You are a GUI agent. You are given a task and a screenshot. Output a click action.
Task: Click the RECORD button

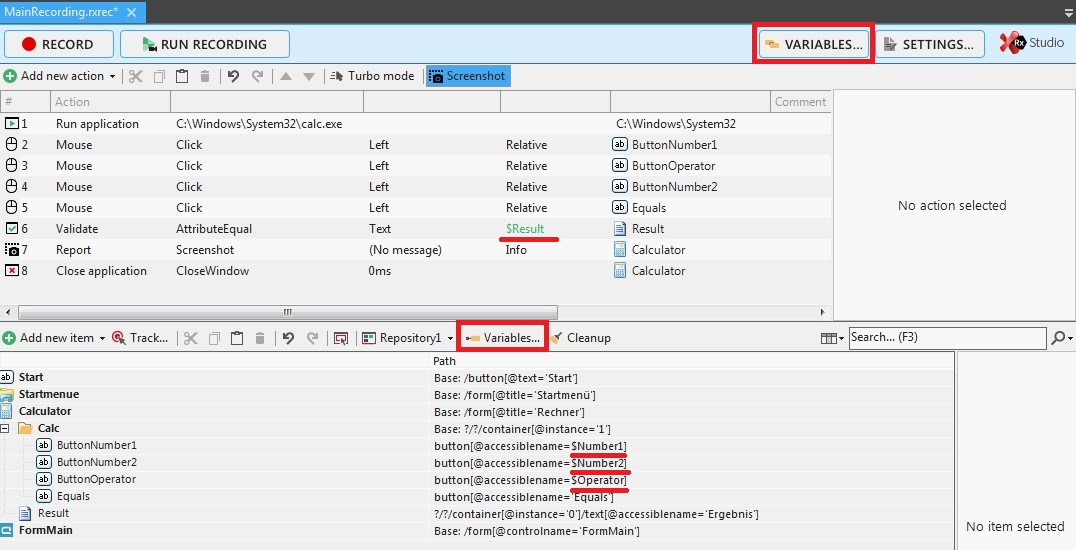[x=58, y=44]
